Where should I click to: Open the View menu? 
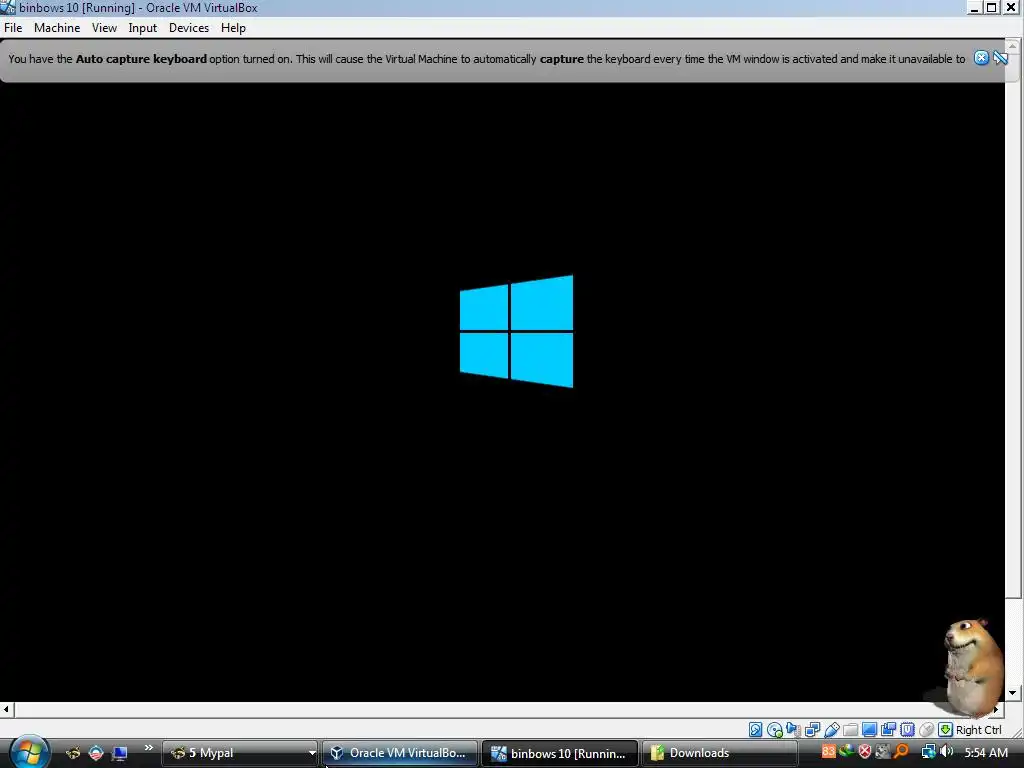[x=104, y=27]
